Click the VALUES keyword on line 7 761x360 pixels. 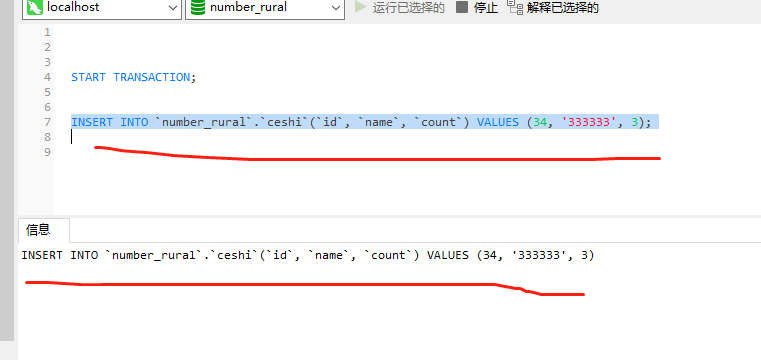pyautogui.click(x=498, y=122)
